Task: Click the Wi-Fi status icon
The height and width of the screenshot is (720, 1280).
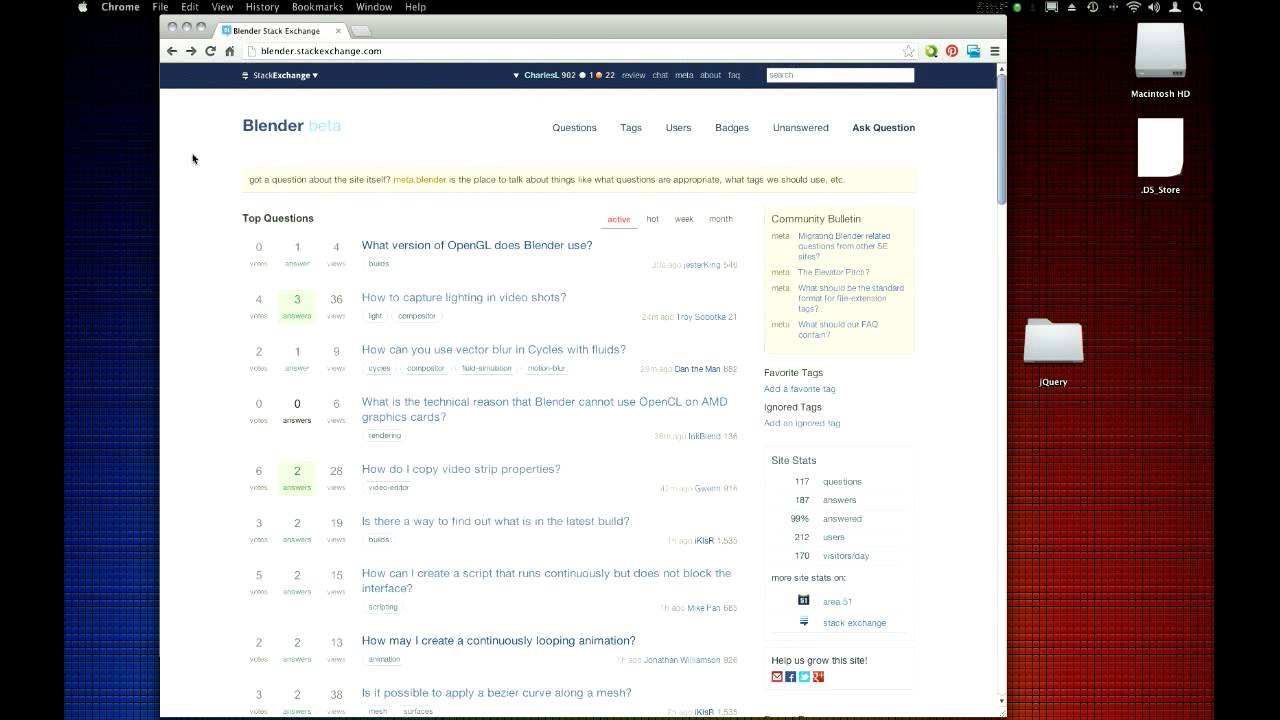Action: click(1133, 7)
